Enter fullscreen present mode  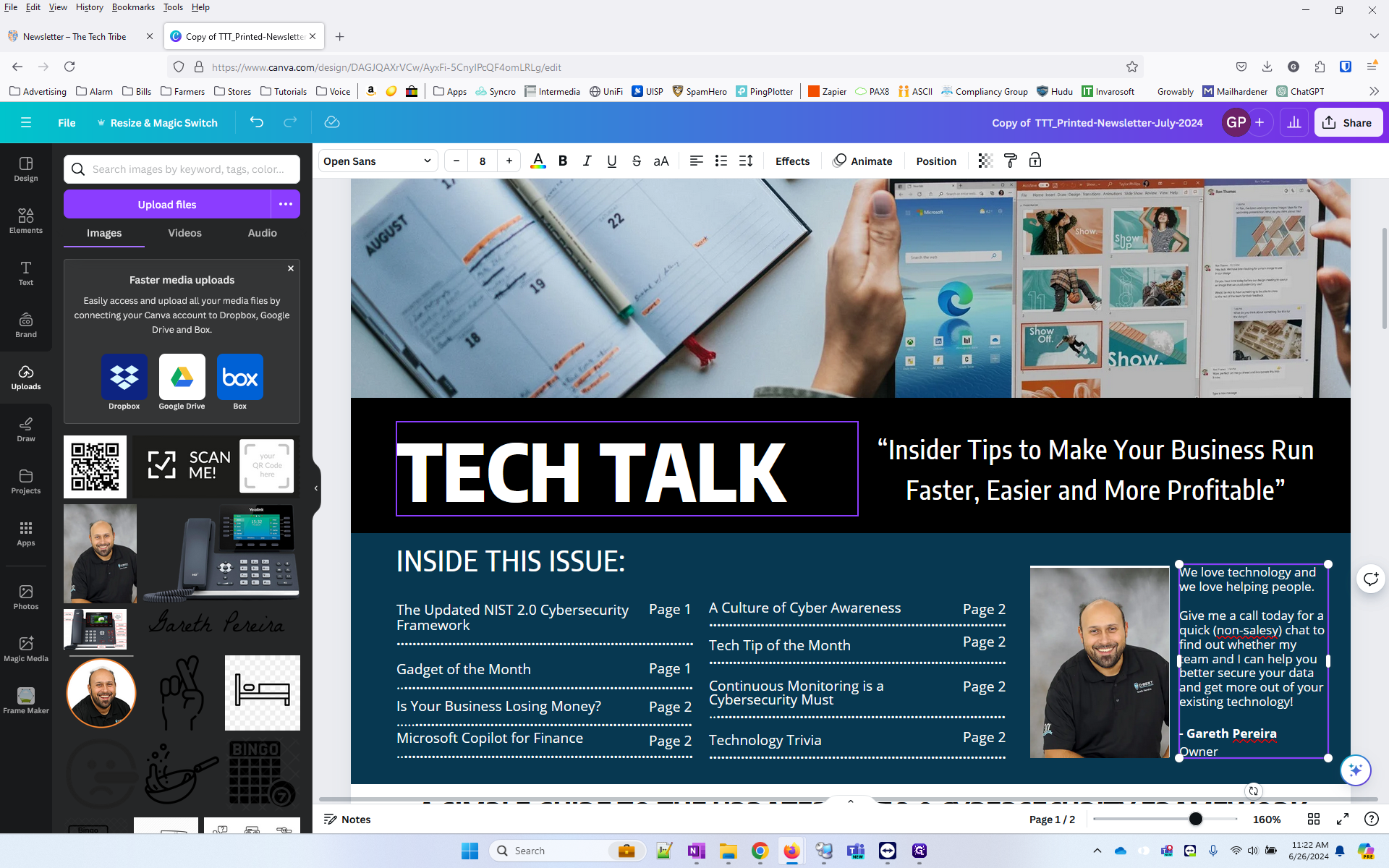click(1343, 819)
